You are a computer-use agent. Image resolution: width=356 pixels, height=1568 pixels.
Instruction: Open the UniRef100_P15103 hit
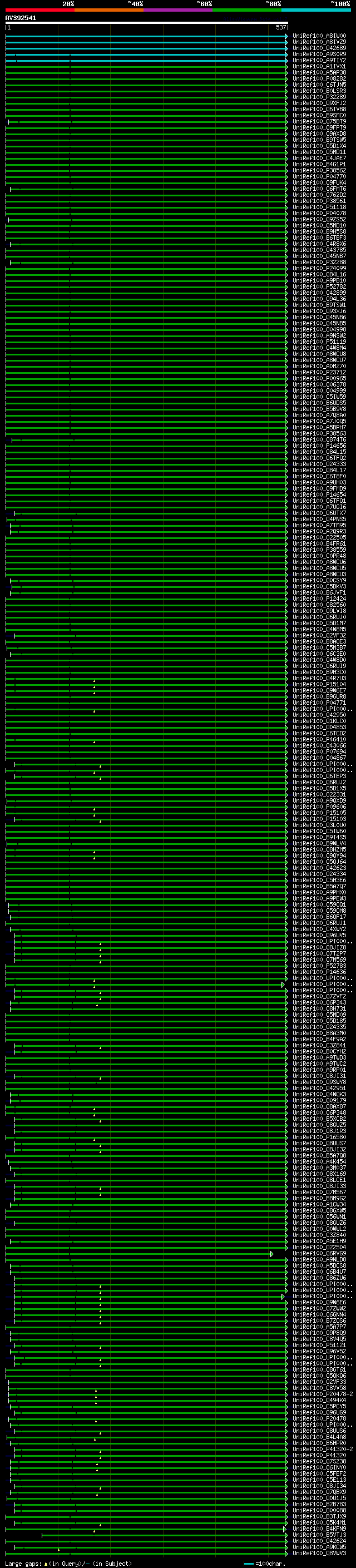319,819
